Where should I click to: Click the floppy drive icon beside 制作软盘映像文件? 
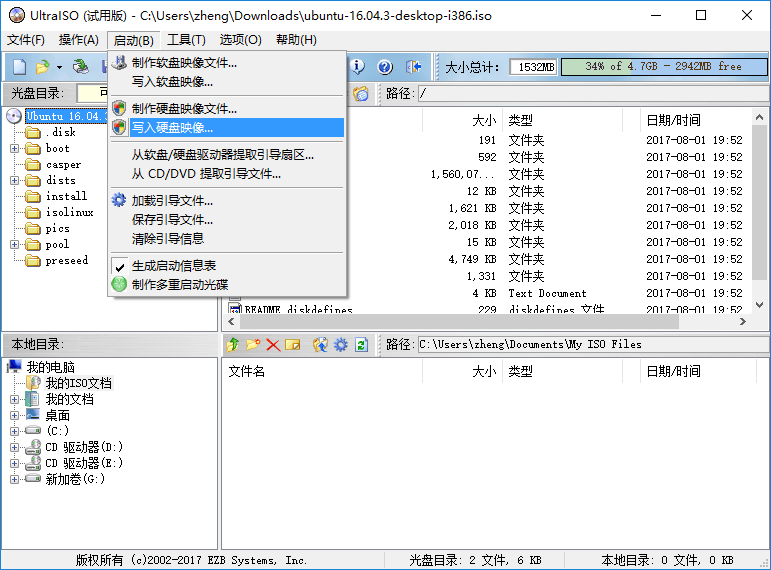click(x=119, y=62)
